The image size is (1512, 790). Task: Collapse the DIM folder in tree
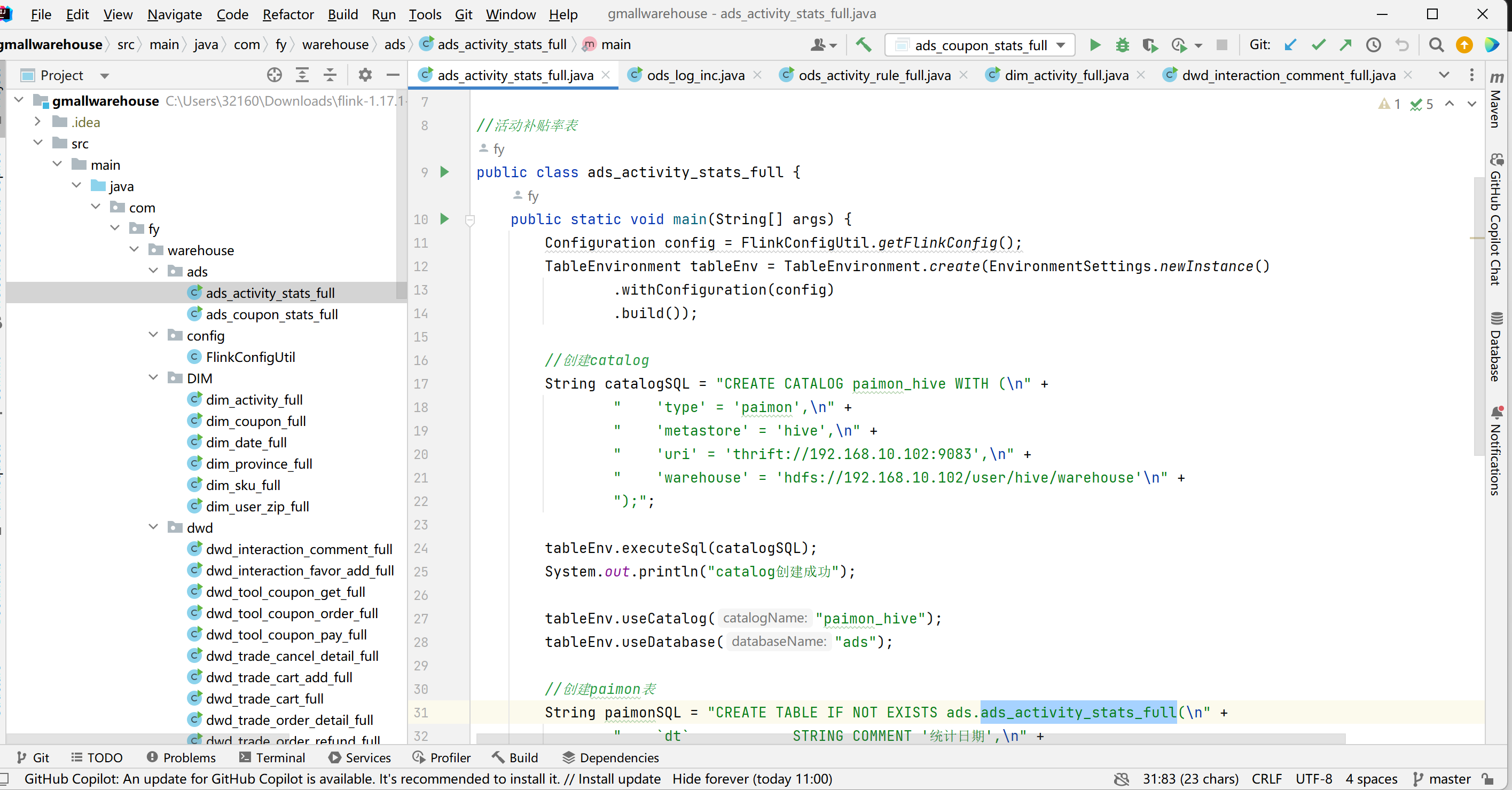tap(154, 378)
